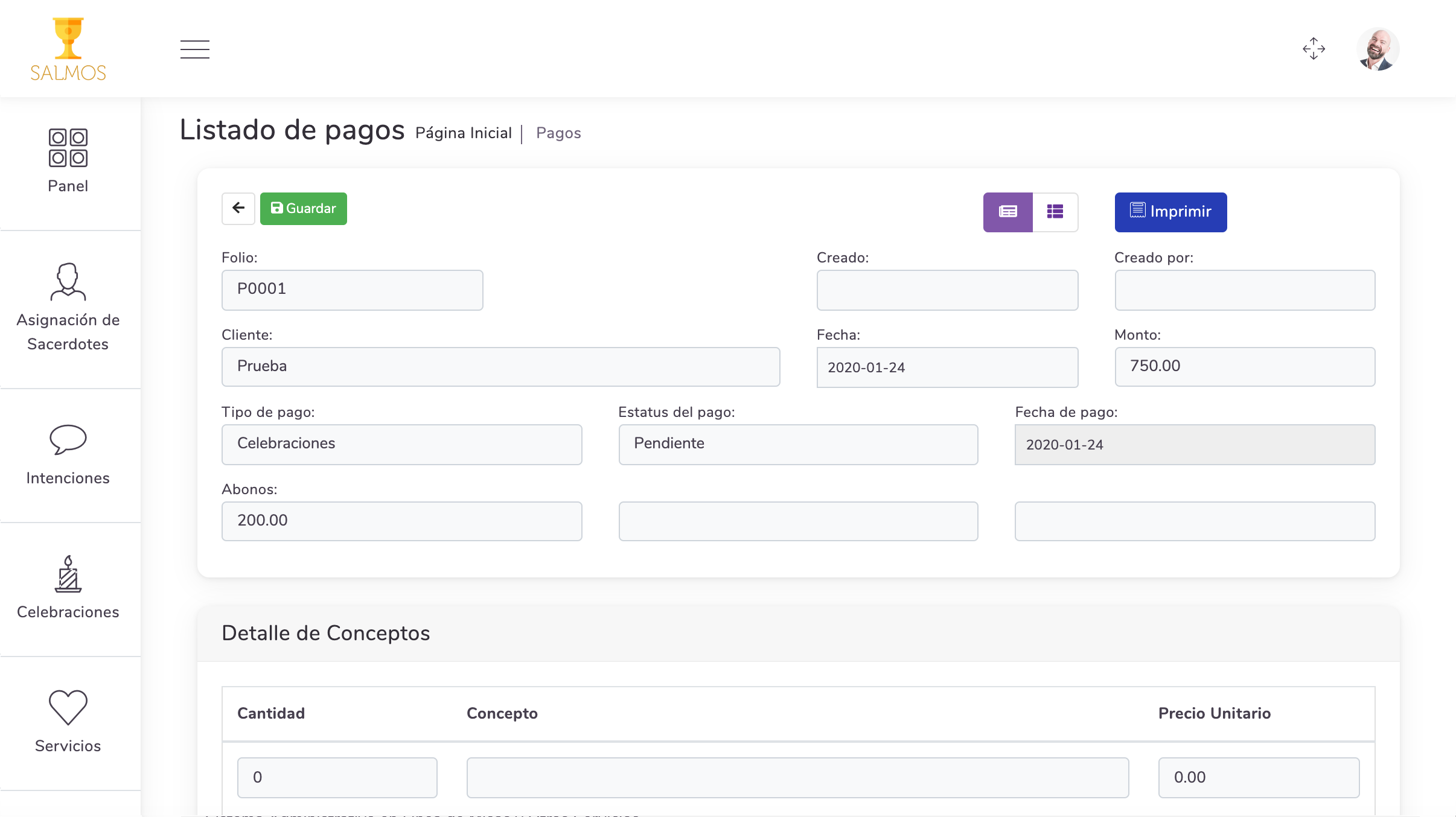Image resolution: width=1456 pixels, height=817 pixels.
Task: Navigate to Celebraciones in sidebar
Action: pyautogui.click(x=68, y=588)
